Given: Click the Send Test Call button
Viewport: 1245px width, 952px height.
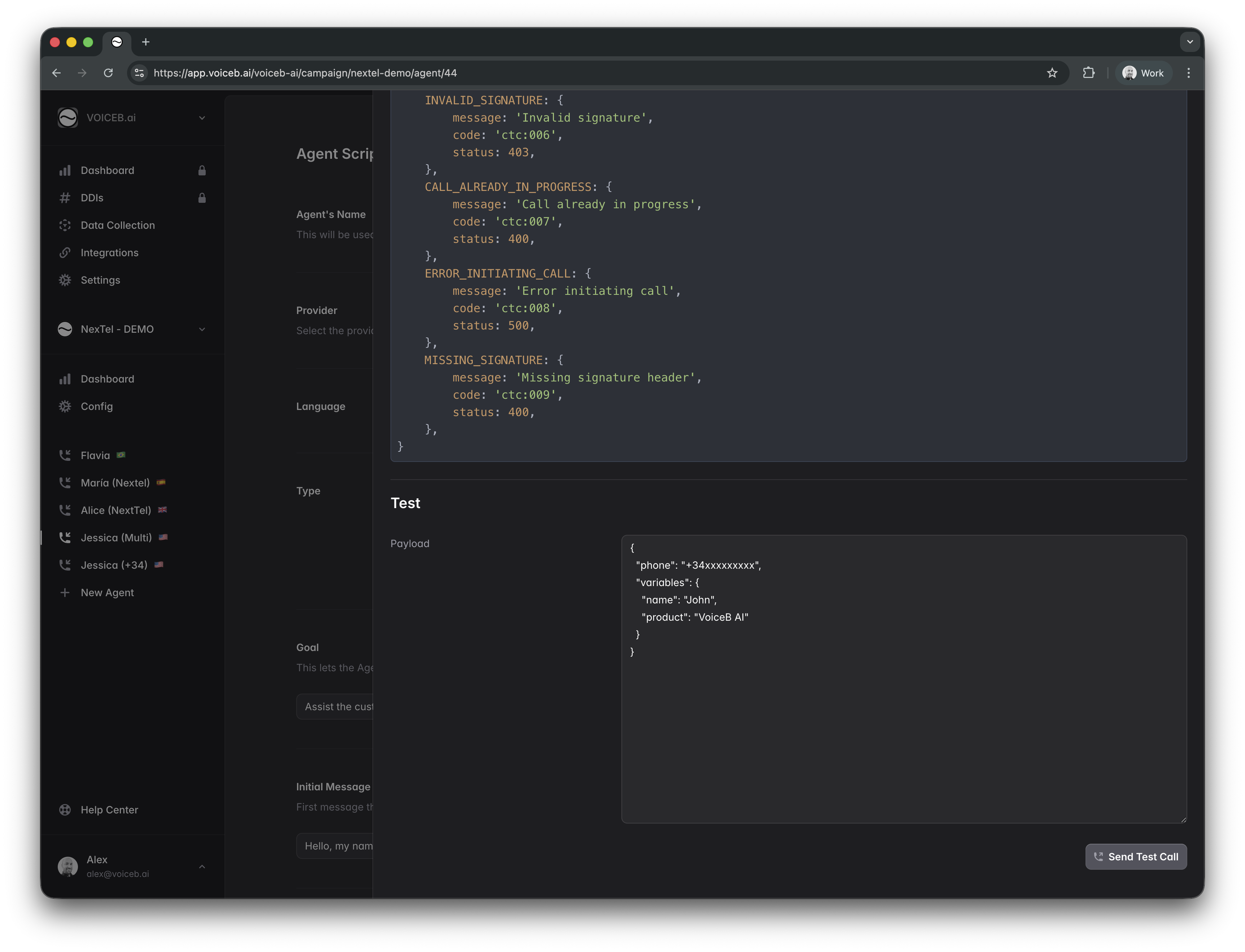Looking at the screenshot, I should point(1136,857).
